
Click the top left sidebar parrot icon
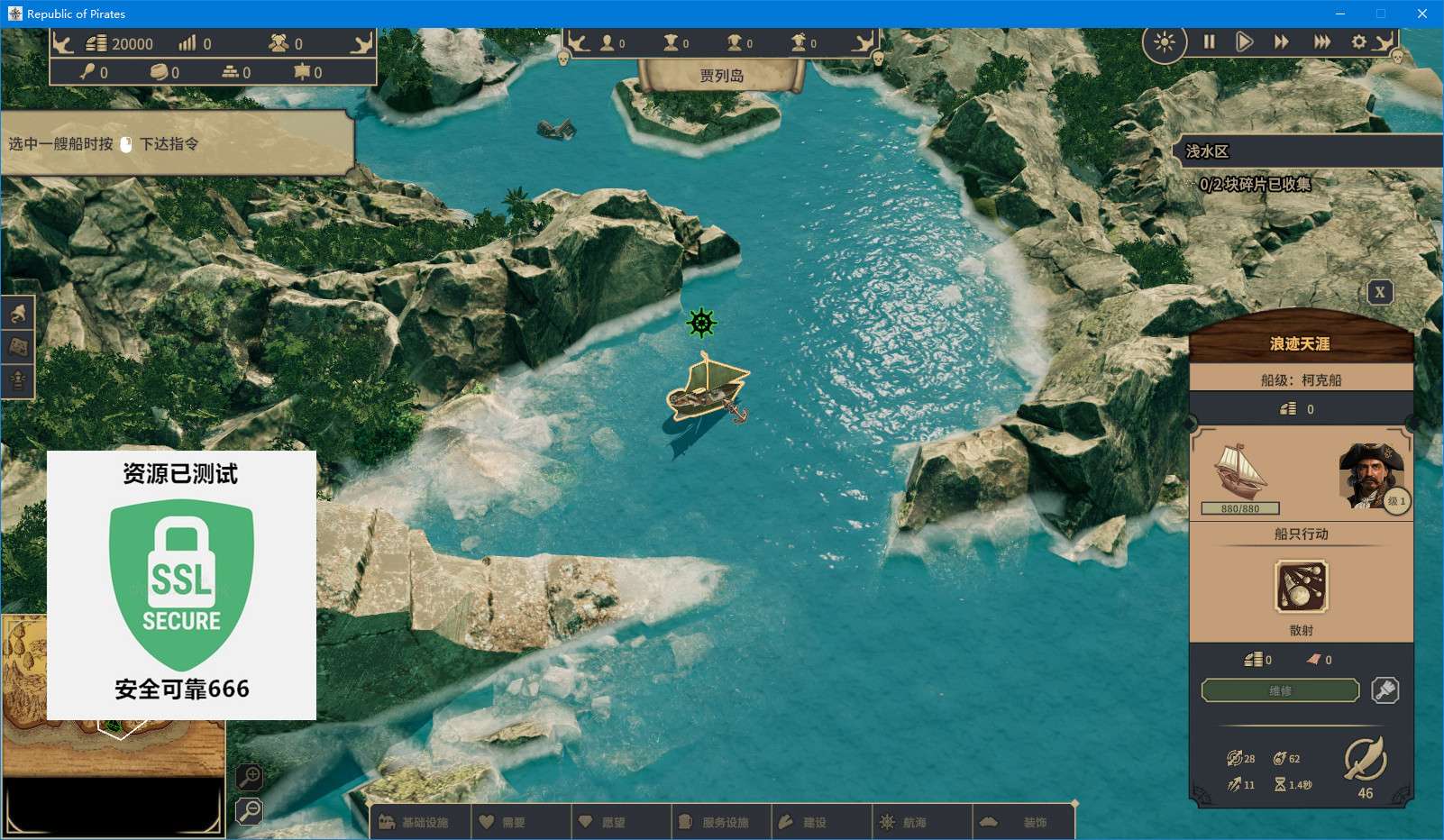(x=18, y=314)
